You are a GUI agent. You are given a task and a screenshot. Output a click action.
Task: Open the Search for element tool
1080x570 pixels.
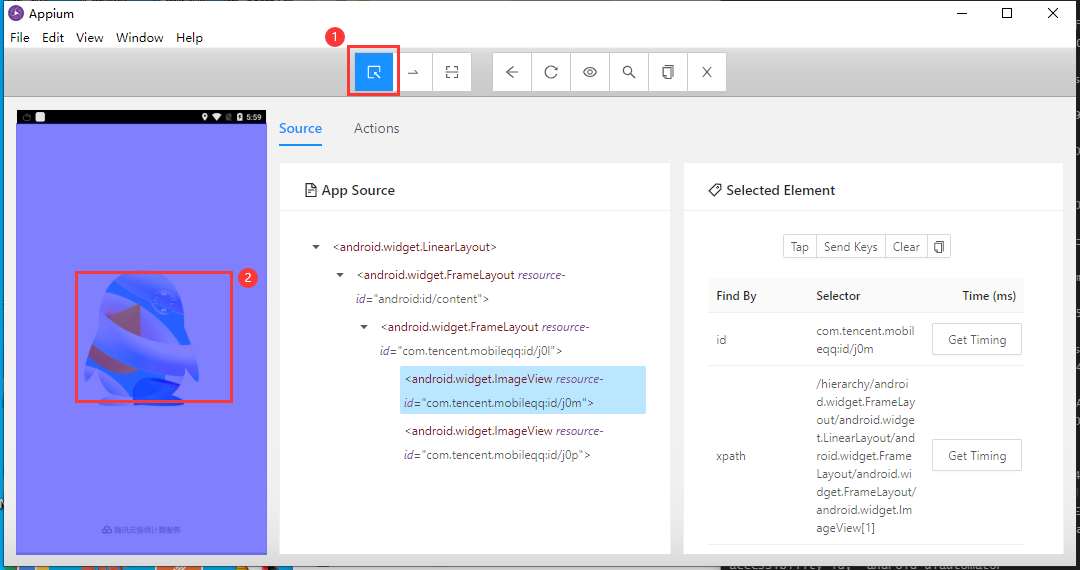coord(629,72)
